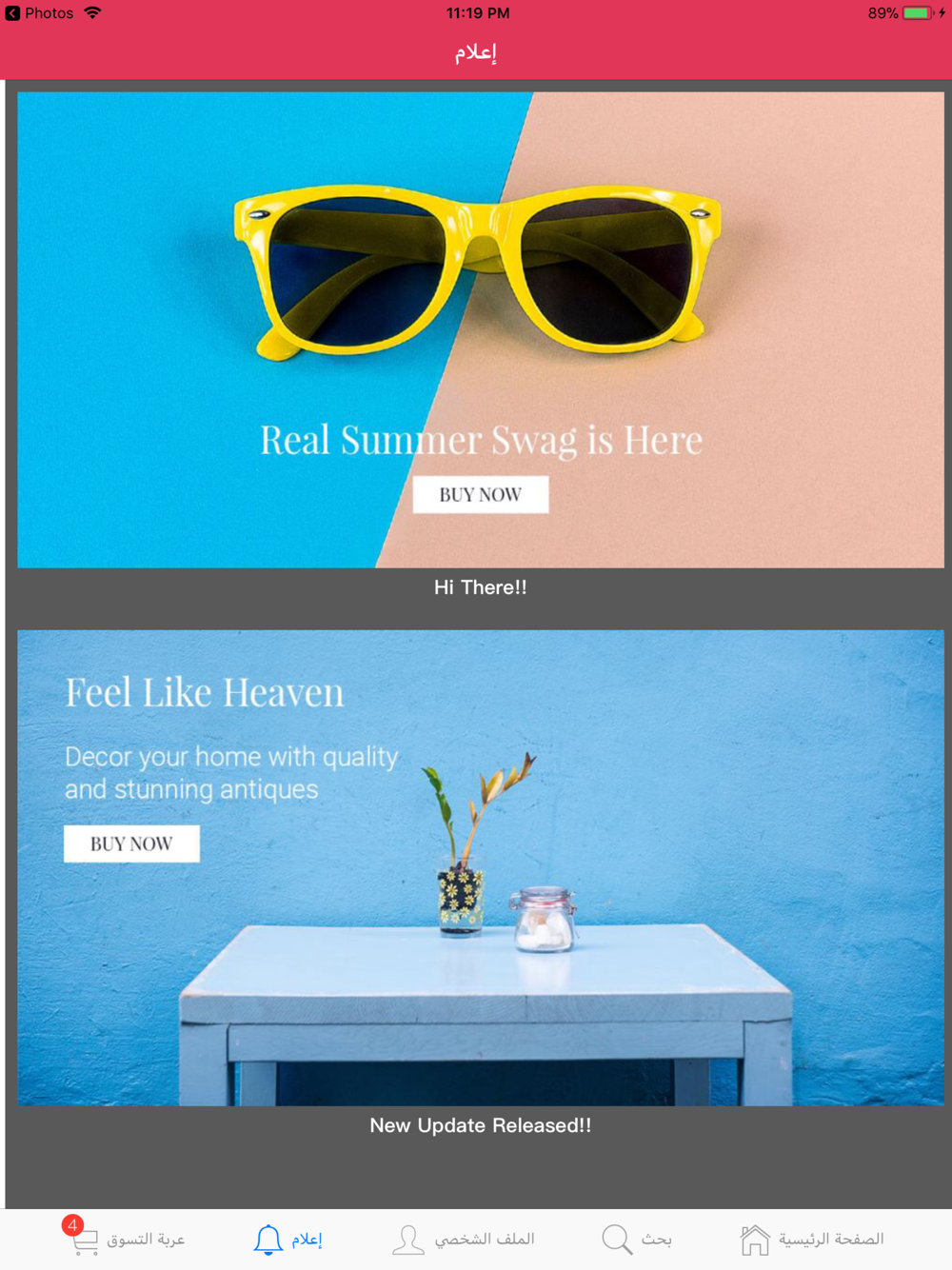Open the profile person icon
Image resolution: width=952 pixels, height=1270 pixels.
coord(408,1240)
